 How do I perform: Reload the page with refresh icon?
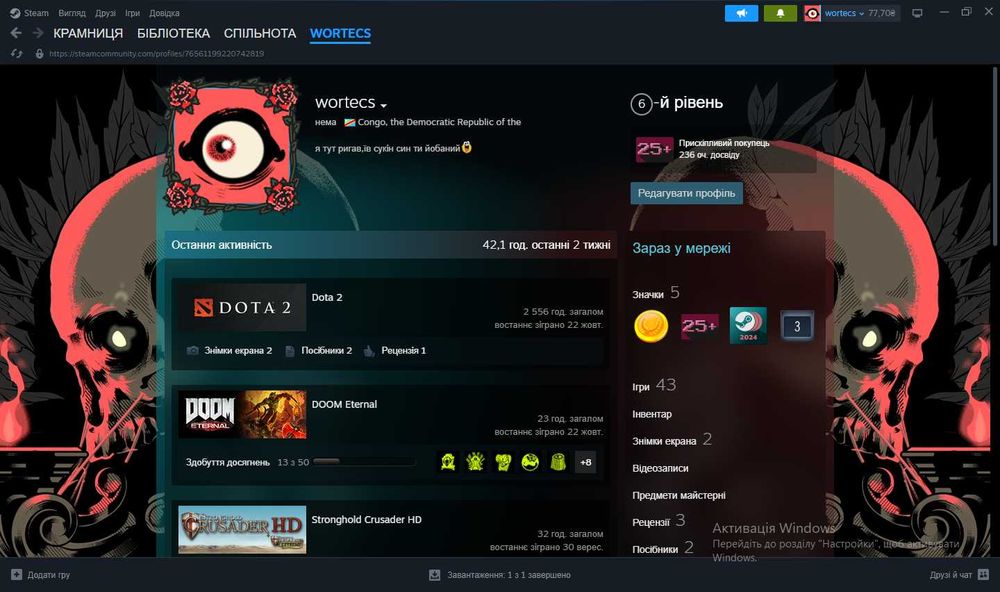(x=17, y=54)
